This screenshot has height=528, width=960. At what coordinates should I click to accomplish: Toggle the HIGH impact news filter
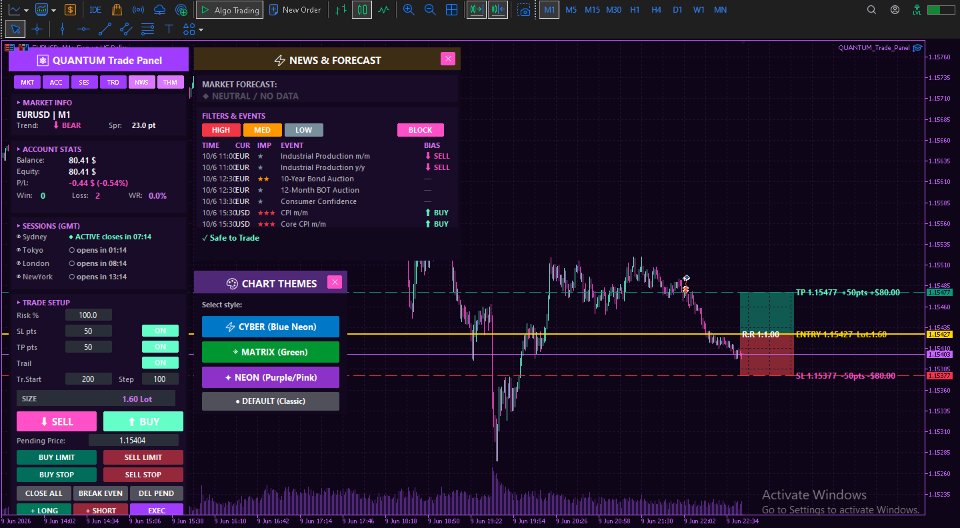(x=220, y=130)
